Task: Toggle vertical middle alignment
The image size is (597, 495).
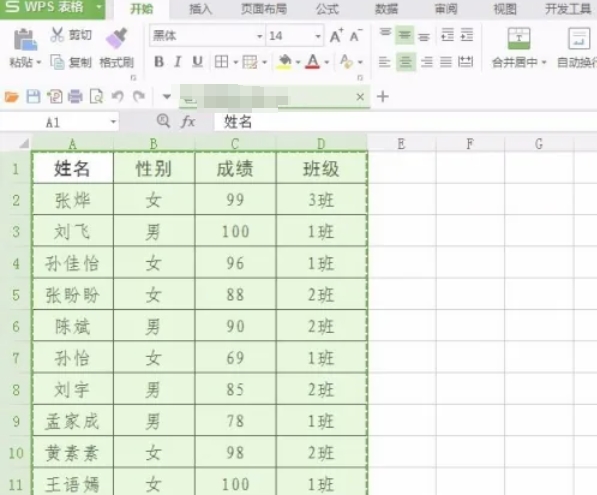Action: pos(404,35)
